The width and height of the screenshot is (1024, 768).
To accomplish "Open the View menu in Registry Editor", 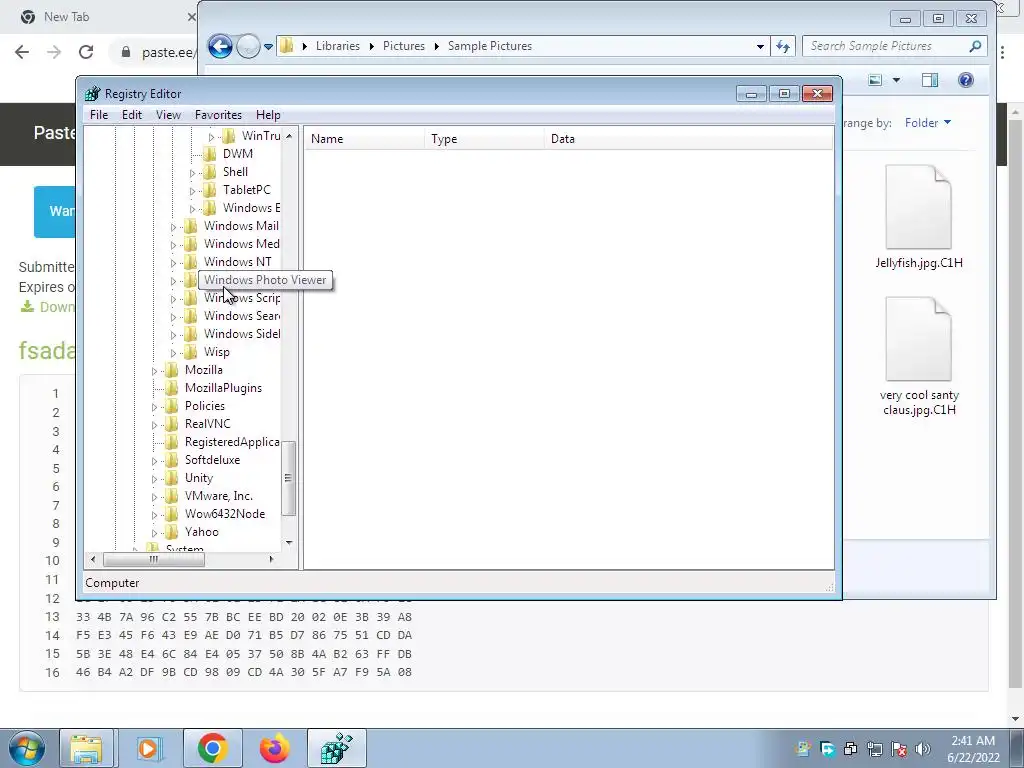I will click(x=168, y=115).
